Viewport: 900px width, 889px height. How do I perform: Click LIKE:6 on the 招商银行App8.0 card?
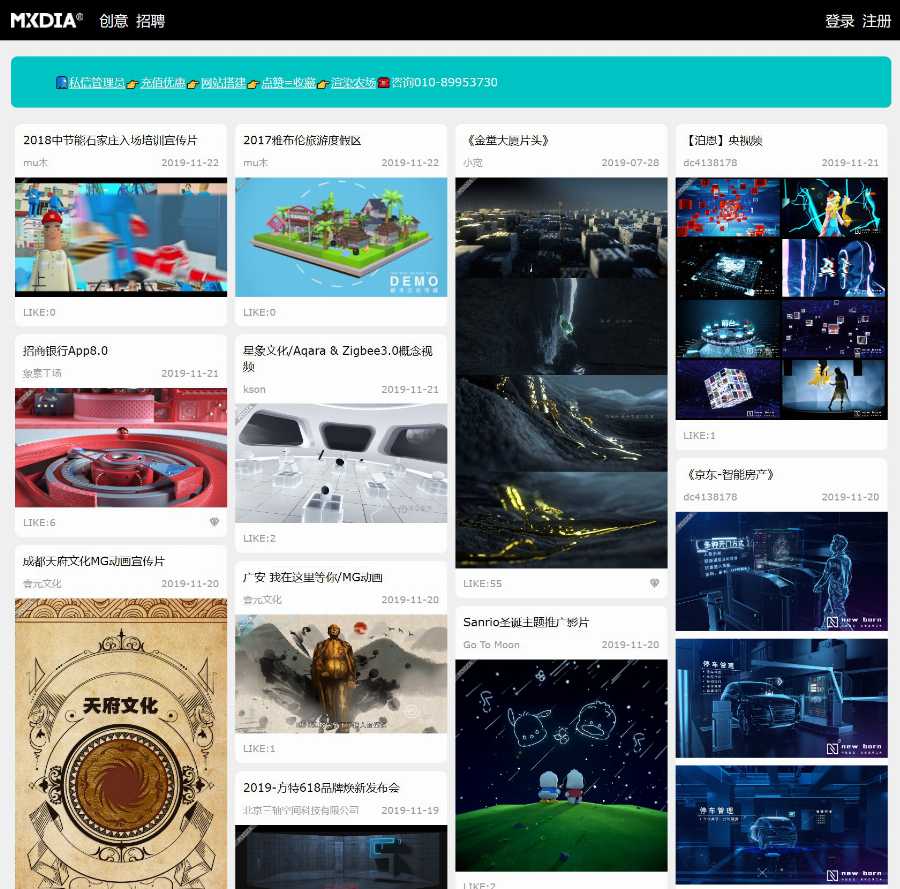40,522
